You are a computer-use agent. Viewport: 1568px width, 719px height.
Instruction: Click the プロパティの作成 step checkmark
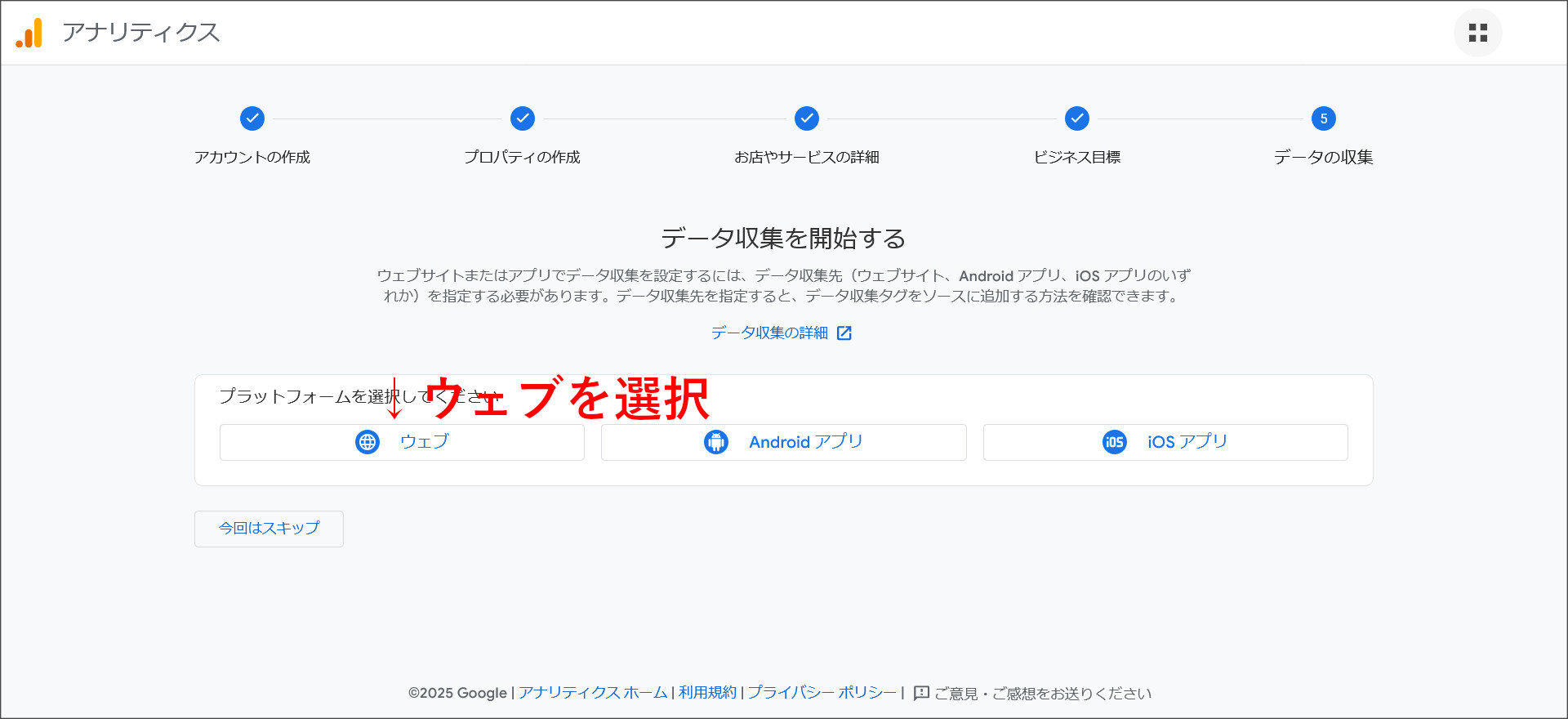(x=523, y=118)
